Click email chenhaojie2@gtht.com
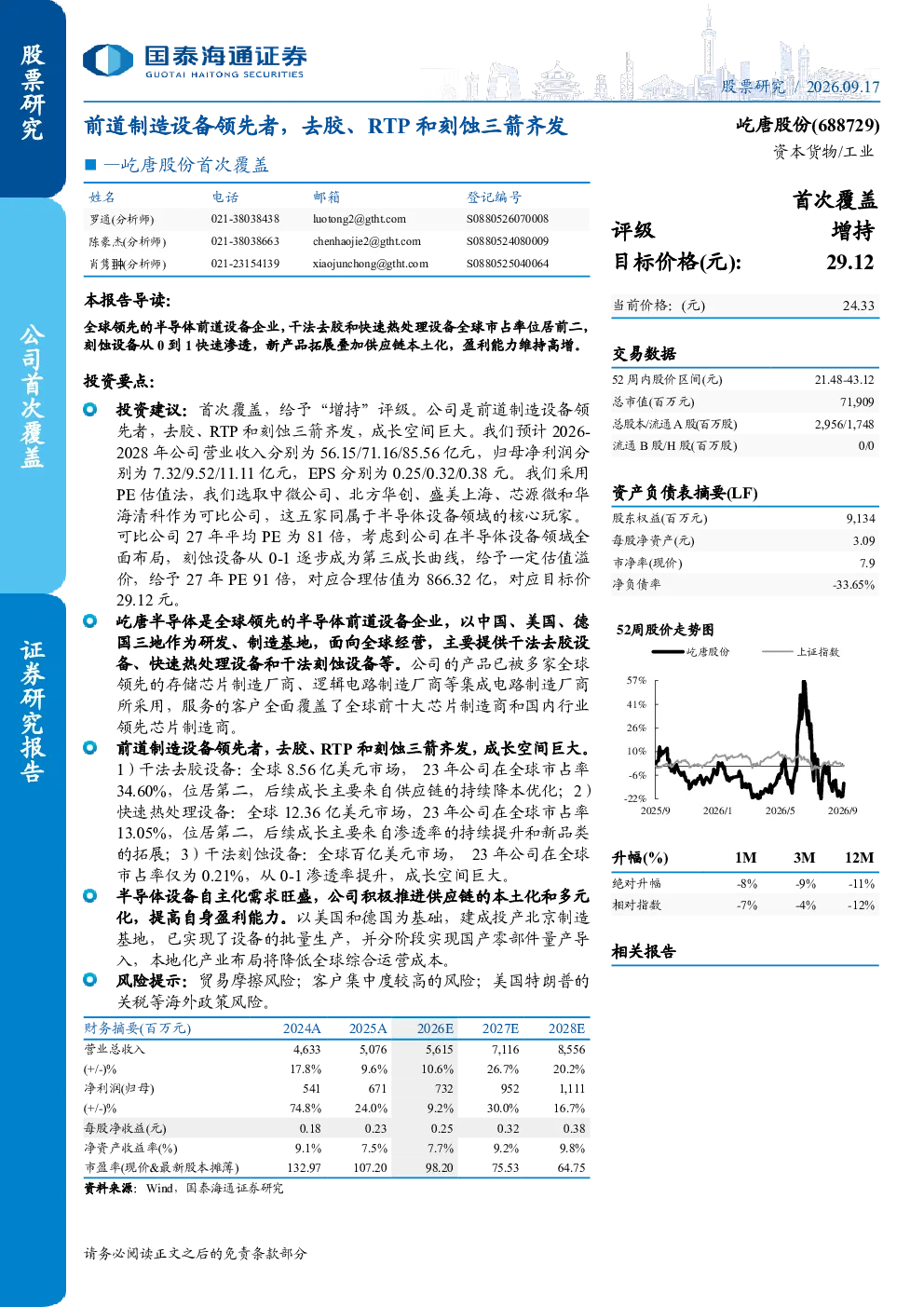This screenshot has height=1307, width=924. click(367, 241)
